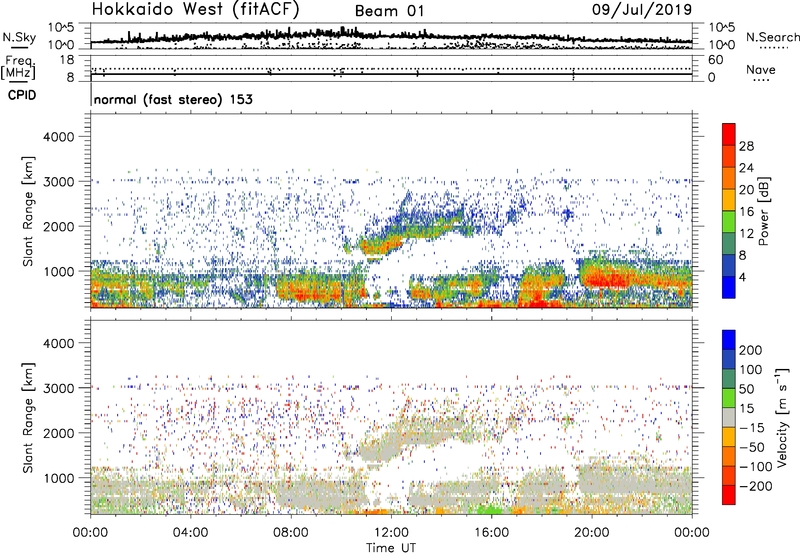
Task: Click the '12:00' time axis label
Action: 391,533
